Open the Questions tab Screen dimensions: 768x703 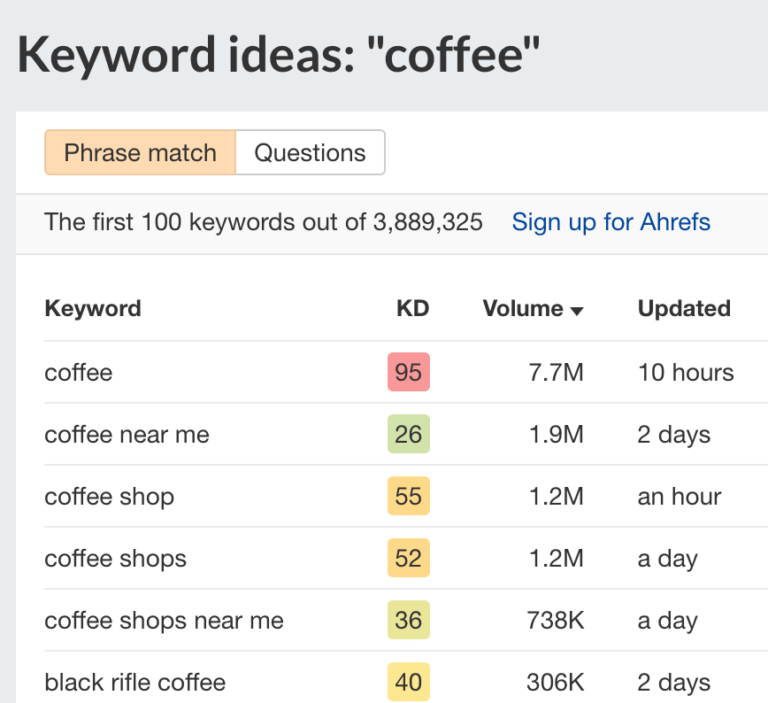click(310, 153)
